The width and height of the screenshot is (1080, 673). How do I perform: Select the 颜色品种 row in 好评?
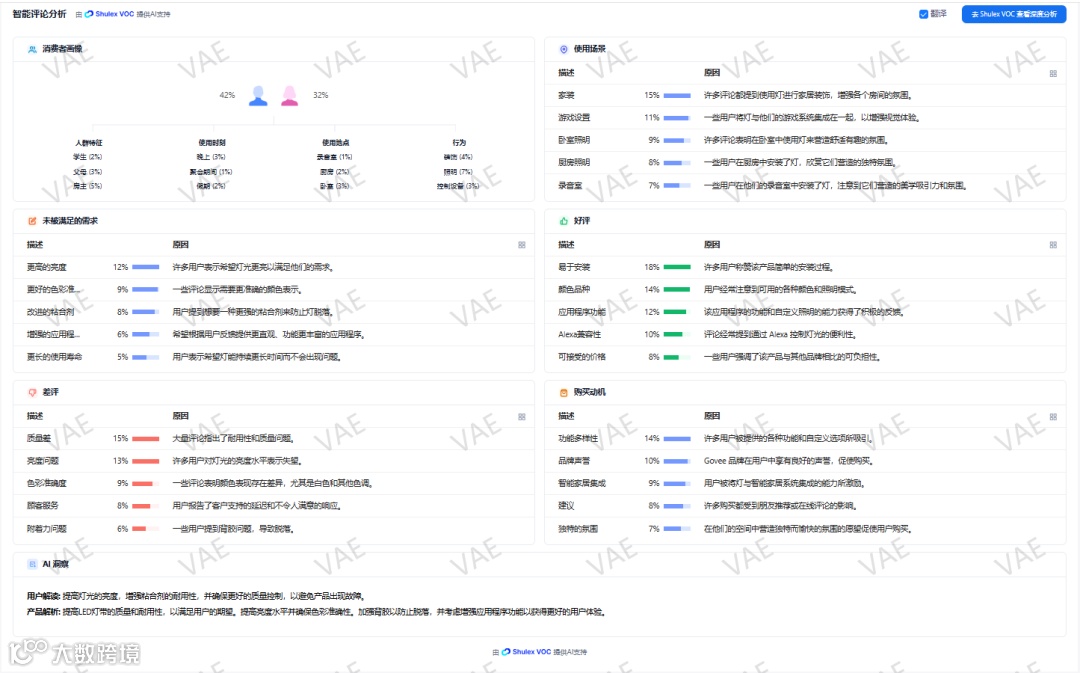(805, 289)
